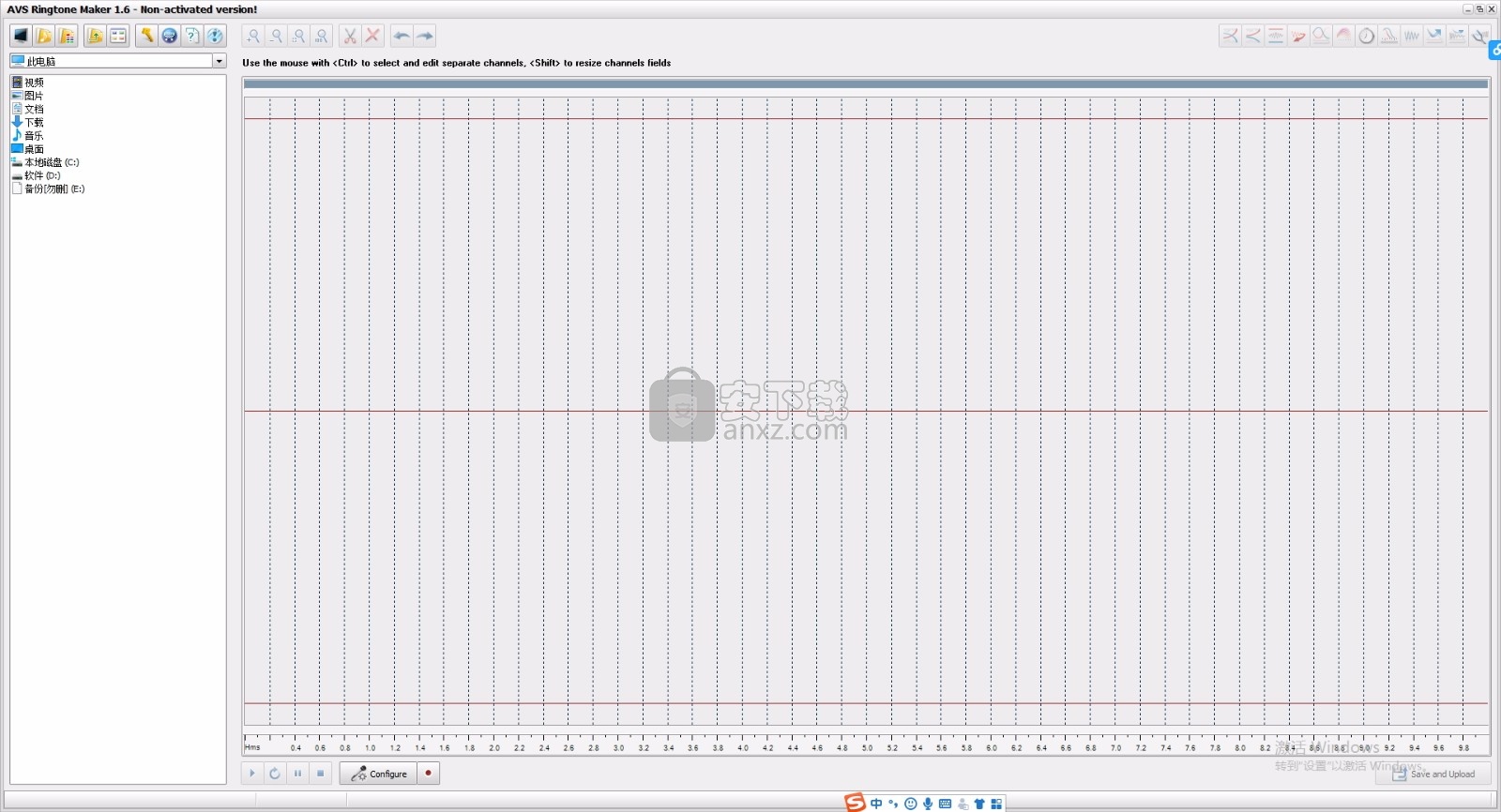This screenshot has height=812, width=1501.
Task: Click the clock tempo effect icon
Action: 1367,36
